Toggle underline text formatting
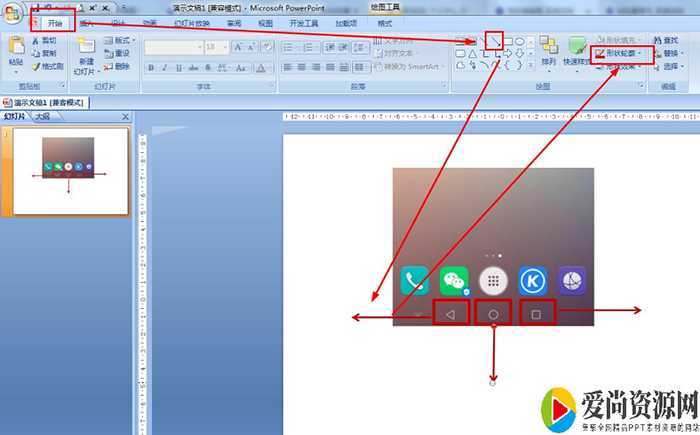 (x=179, y=67)
